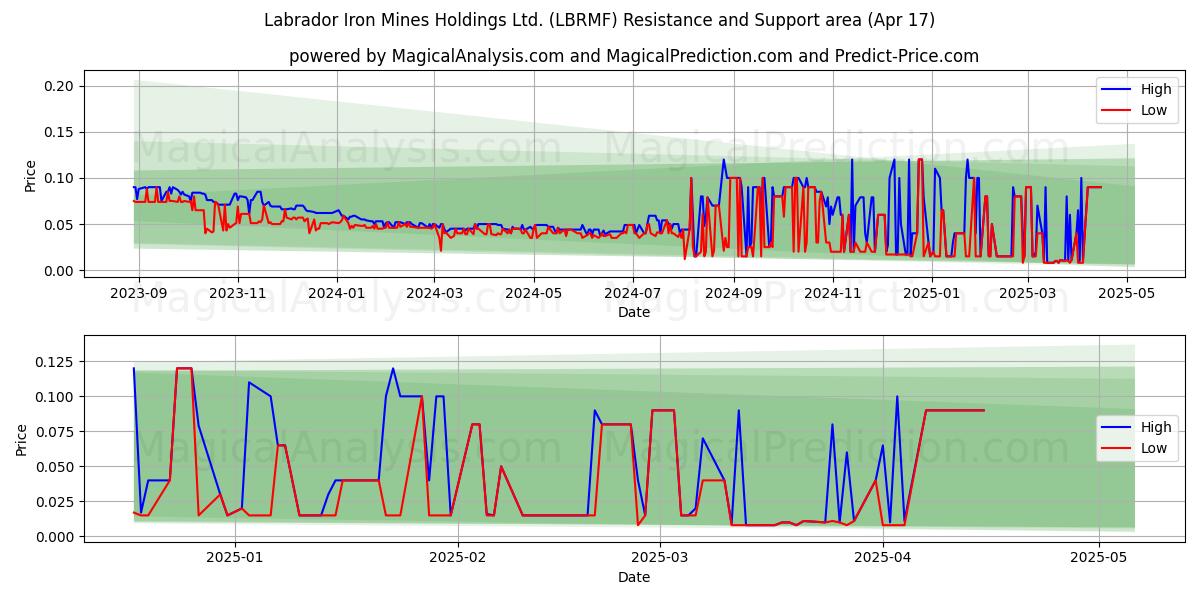Click 'Low' in the lower chart legend
The height and width of the screenshot is (600, 1200).
(1154, 449)
